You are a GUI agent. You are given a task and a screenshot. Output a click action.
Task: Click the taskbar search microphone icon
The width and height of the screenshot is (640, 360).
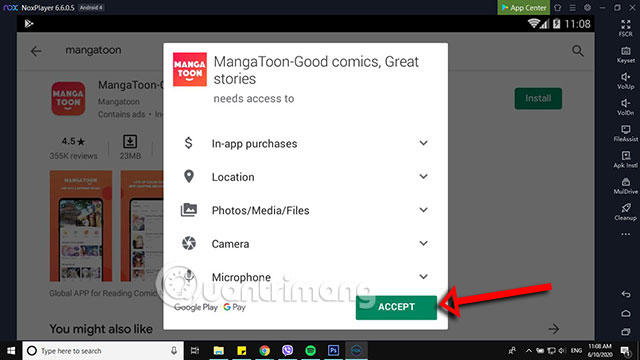(174, 351)
